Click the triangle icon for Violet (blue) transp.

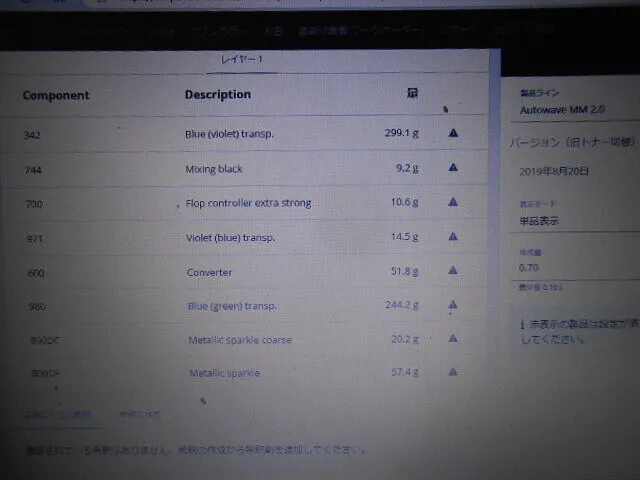coord(453,237)
